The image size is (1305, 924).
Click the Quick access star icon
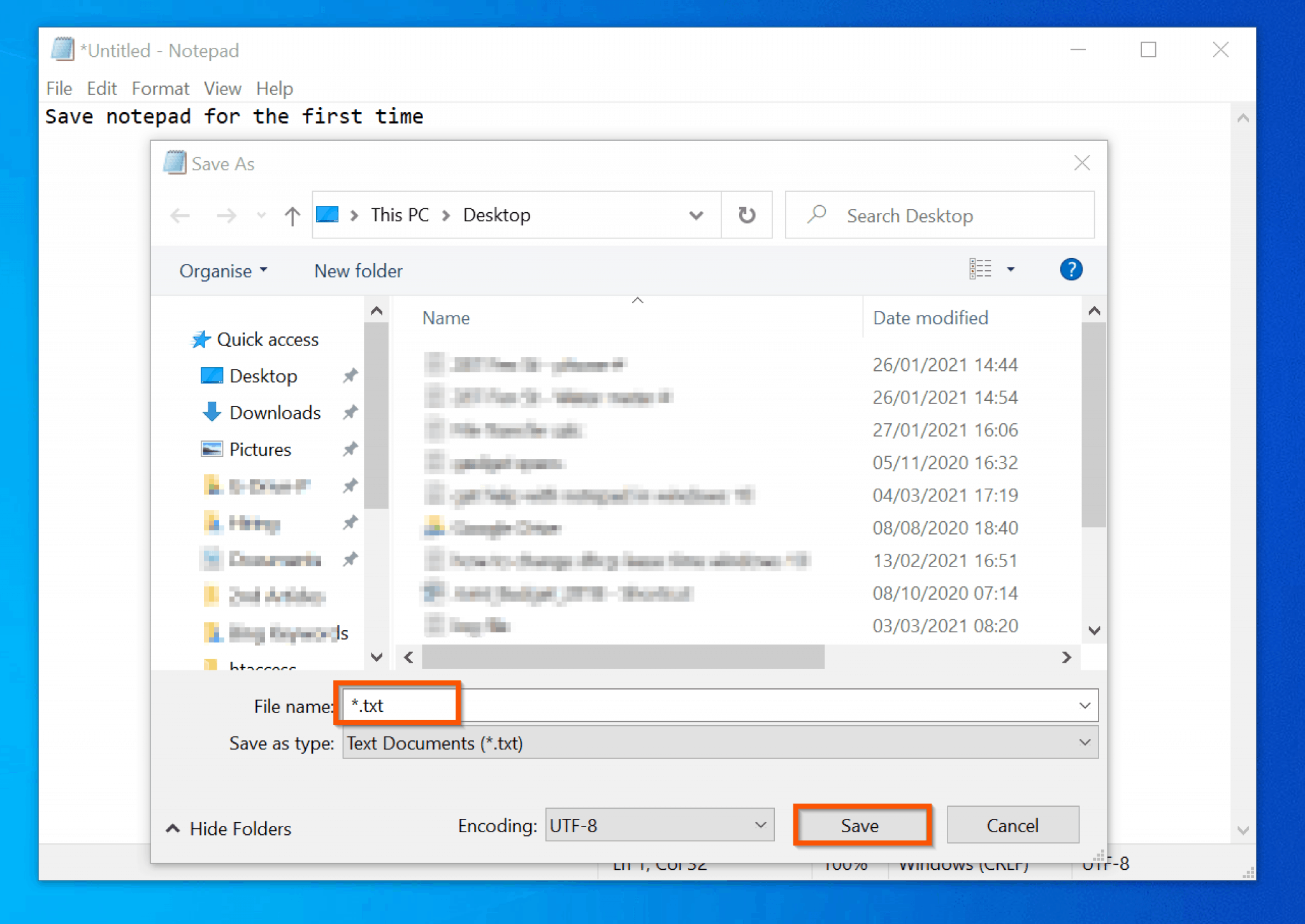coord(201,340)
